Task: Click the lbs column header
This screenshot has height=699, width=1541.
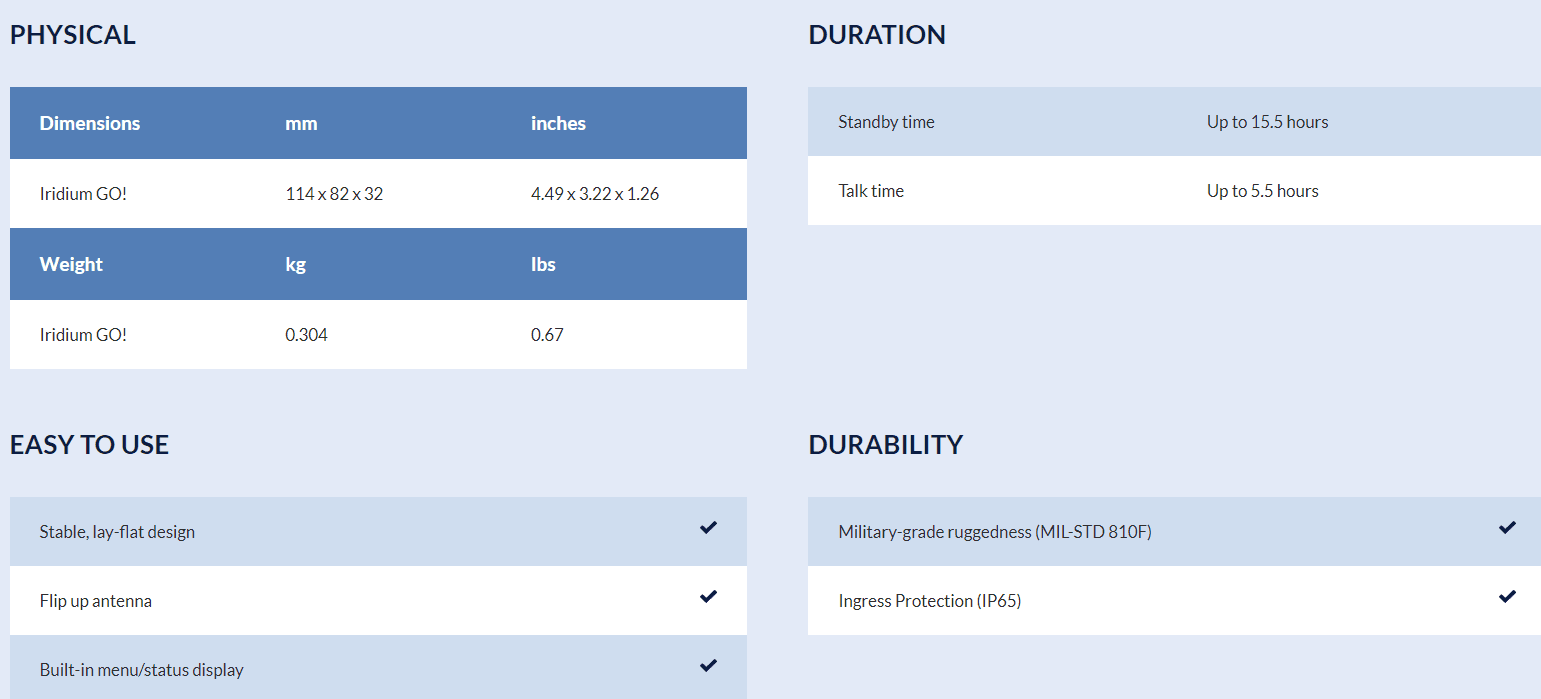Action: click(543, 264)
